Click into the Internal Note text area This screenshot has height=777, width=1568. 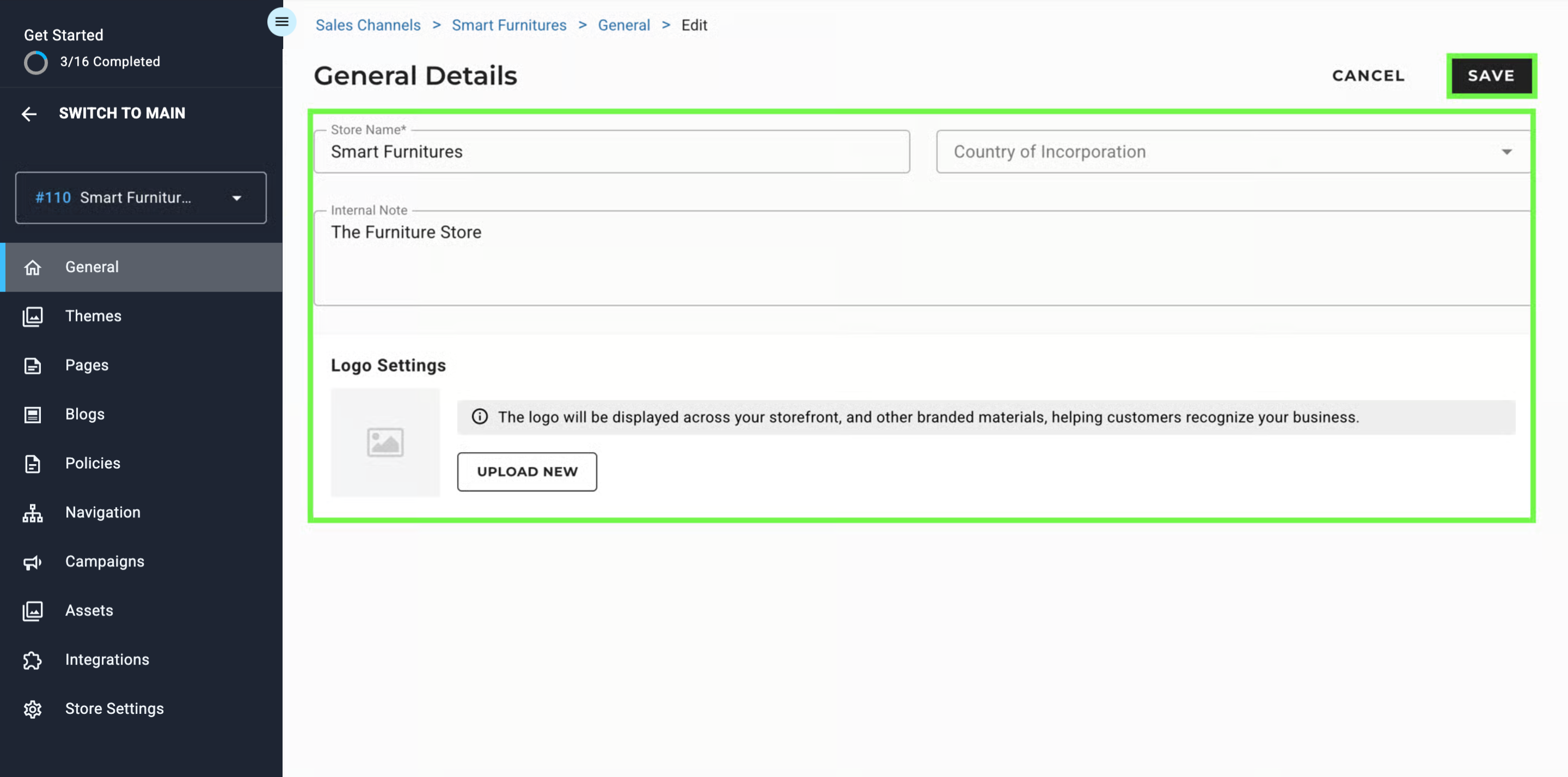click(922, 258)
